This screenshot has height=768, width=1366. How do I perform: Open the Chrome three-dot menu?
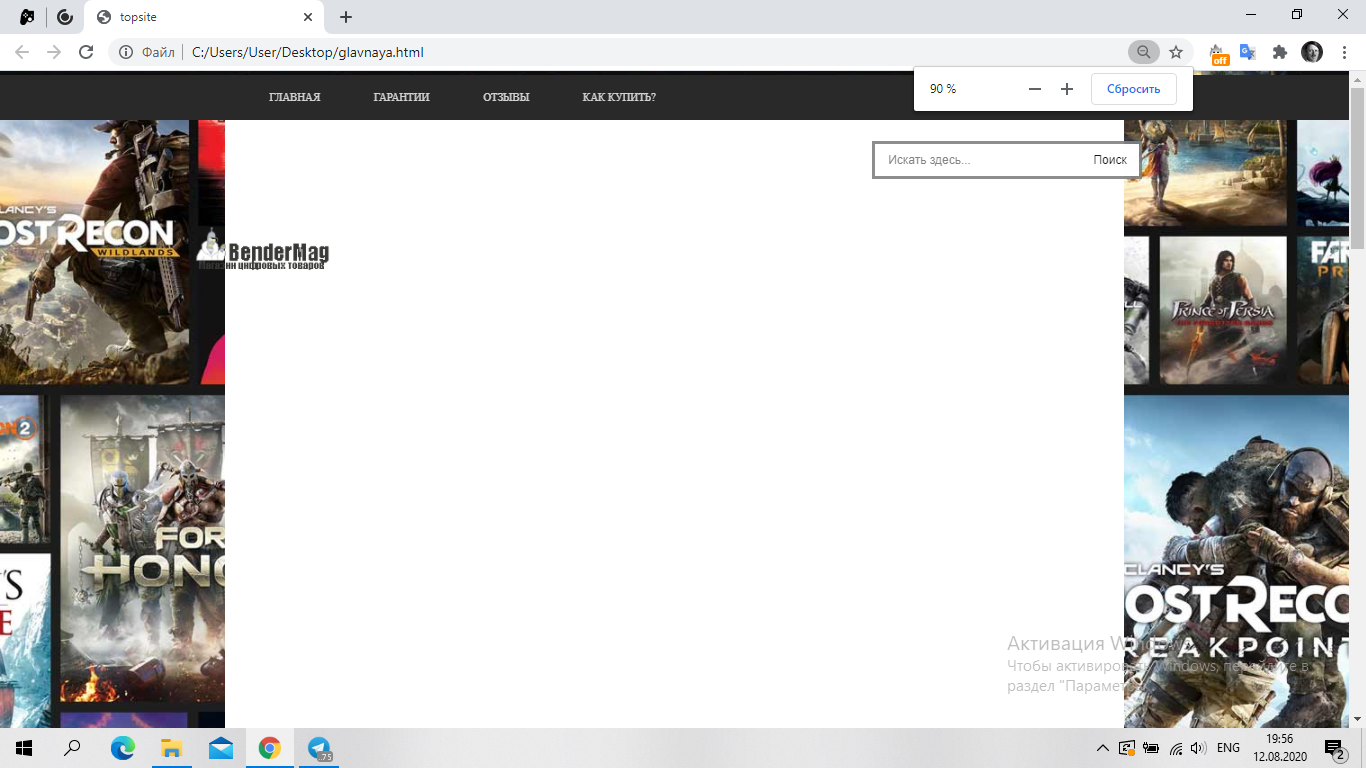point(1344,52)
